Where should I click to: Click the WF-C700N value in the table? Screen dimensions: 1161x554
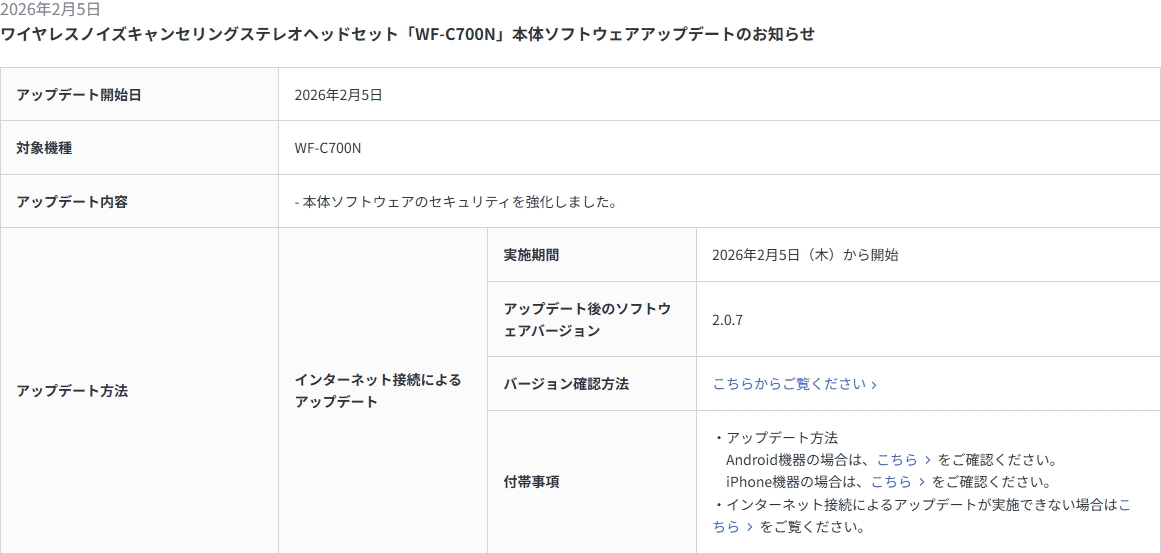328,148
